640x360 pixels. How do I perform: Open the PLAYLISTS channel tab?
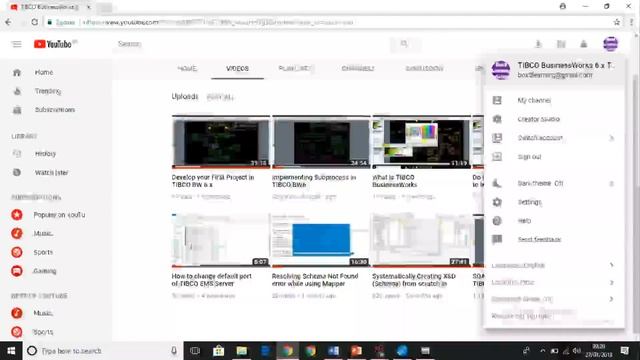pos(296,69)
